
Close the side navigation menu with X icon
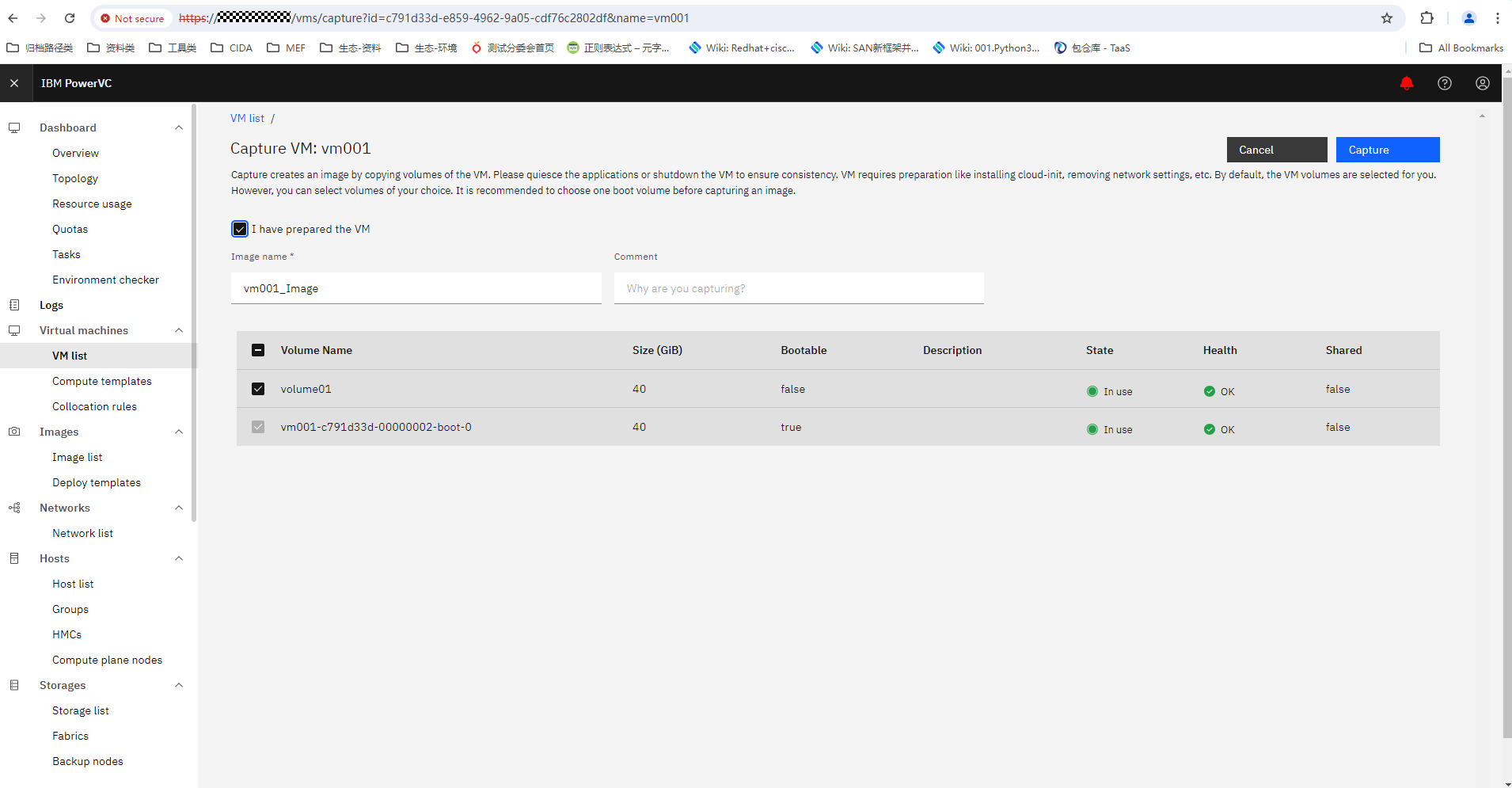14,83
